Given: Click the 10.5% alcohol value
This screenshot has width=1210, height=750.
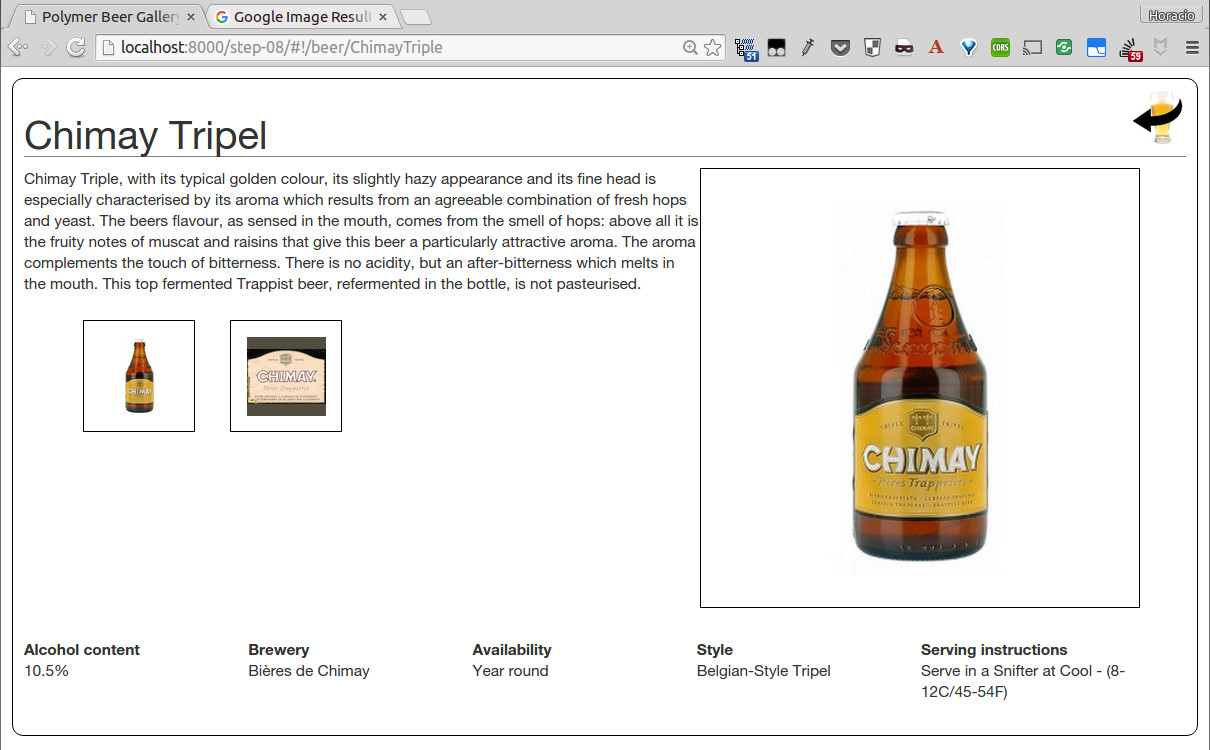Looking at the screenshot, I should (46, 671).
